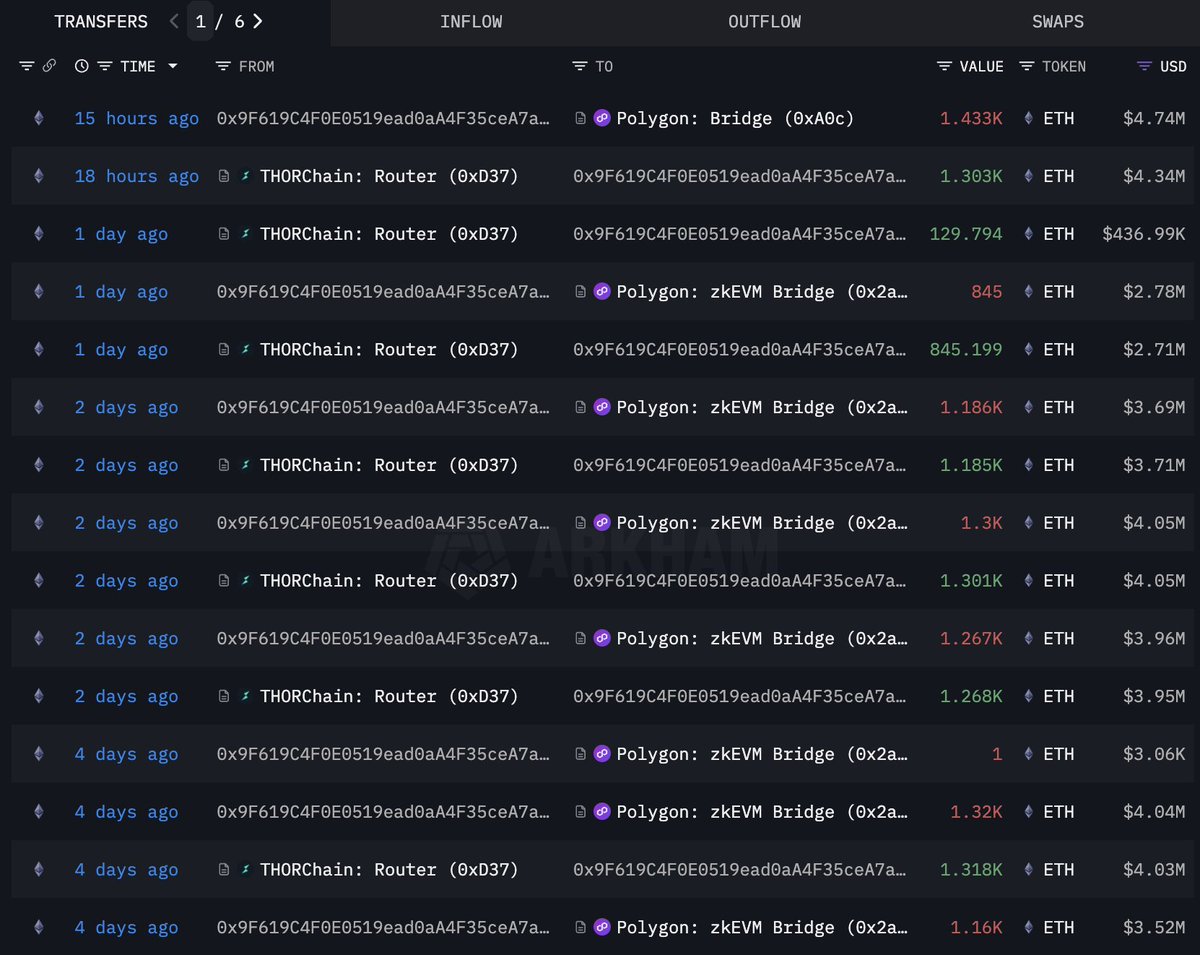Click THORChain Router in the $4.34M row
1200x955 pixels.
coord(389,176)
